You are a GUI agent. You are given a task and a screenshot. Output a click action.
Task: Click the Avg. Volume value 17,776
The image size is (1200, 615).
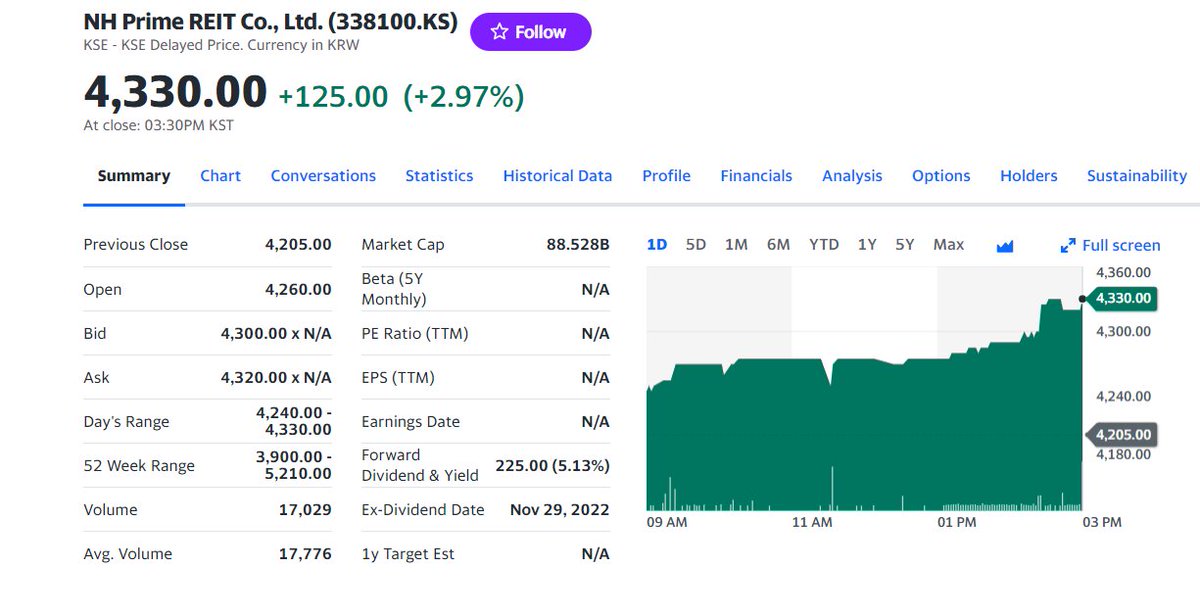pos(305,554)
